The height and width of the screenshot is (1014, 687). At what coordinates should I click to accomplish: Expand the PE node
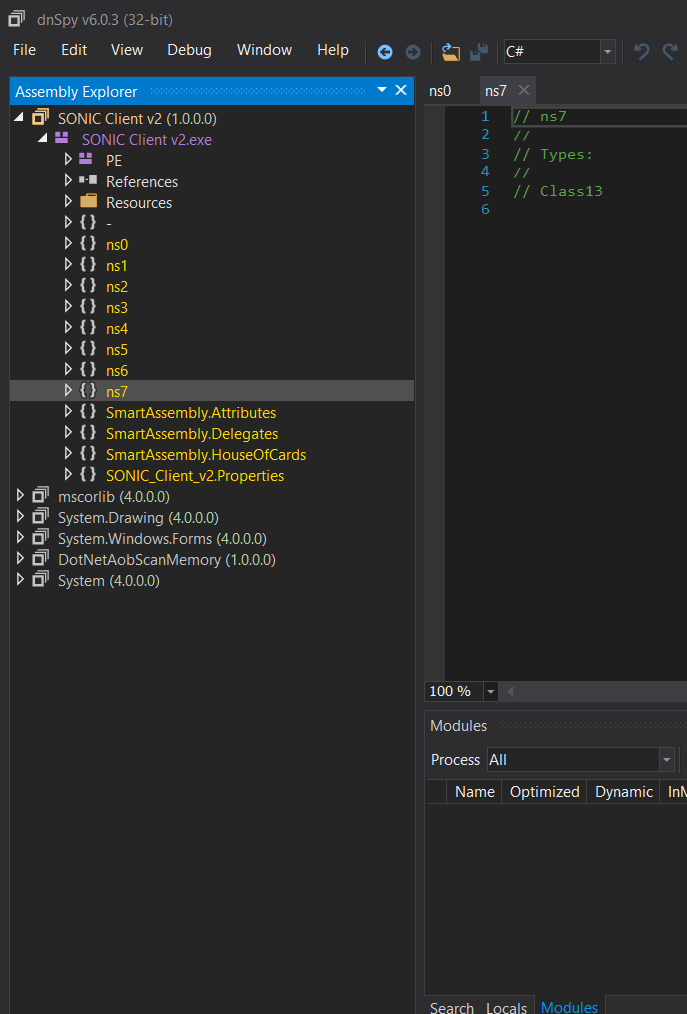(68, 159)
